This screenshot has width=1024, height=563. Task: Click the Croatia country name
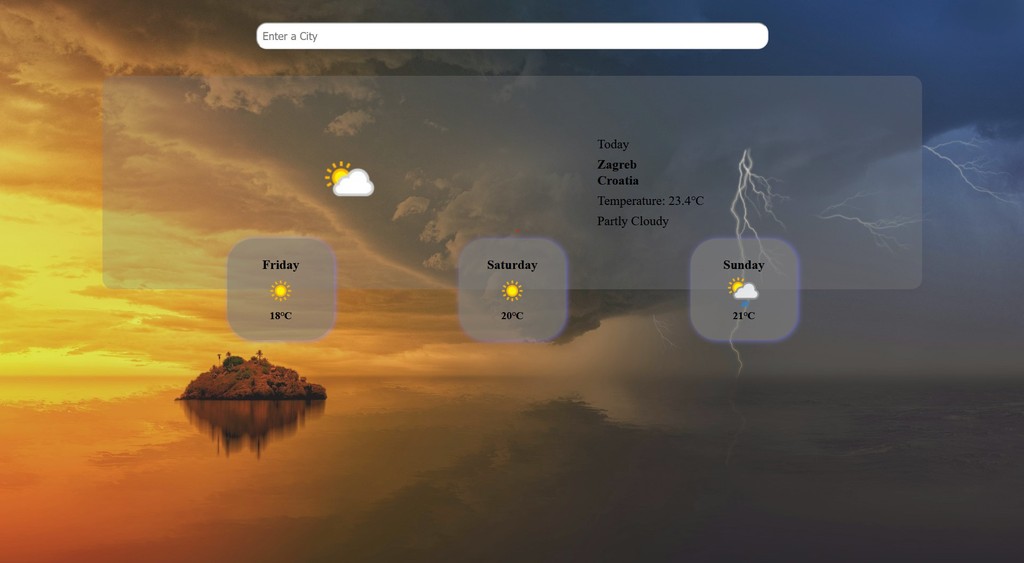(x=618, y=180)
